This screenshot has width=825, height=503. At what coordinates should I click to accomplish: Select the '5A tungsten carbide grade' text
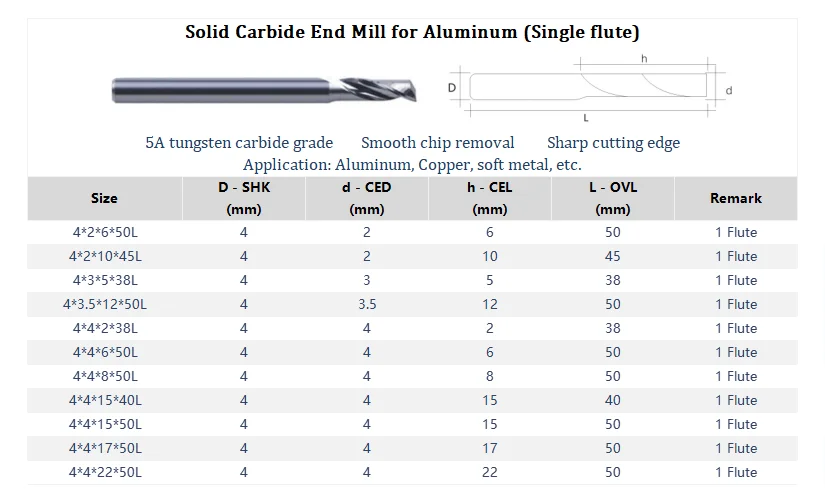point(239,143)
